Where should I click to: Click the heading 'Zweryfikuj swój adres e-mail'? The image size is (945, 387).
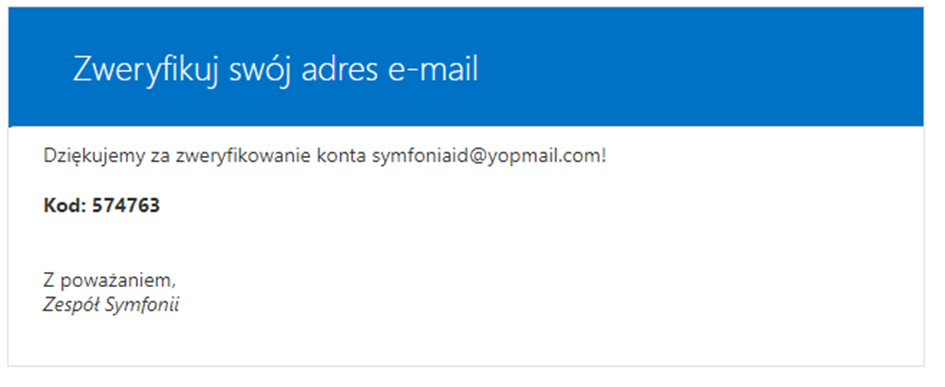(275, 70)
